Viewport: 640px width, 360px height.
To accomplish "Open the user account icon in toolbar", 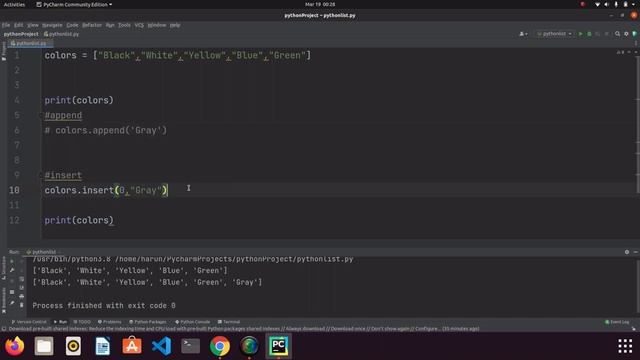I will tap(523, 34).
